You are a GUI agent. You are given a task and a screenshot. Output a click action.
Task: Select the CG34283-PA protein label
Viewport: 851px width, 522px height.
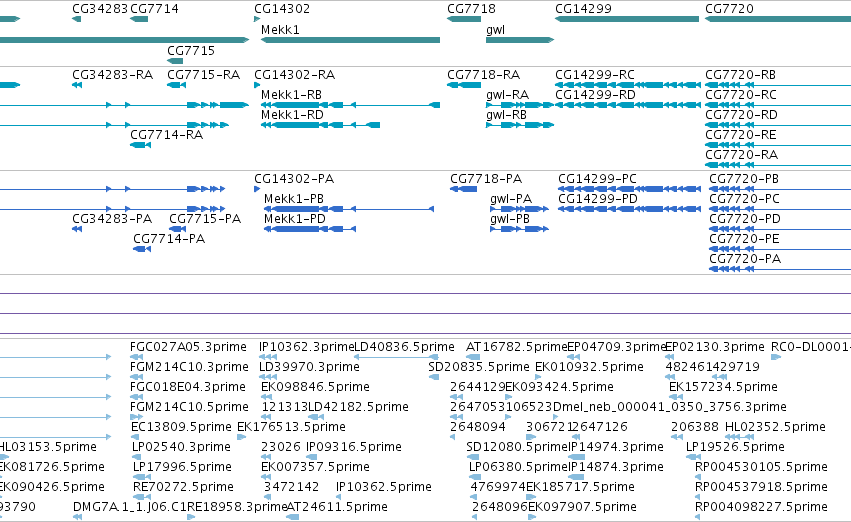coord(112,219)
